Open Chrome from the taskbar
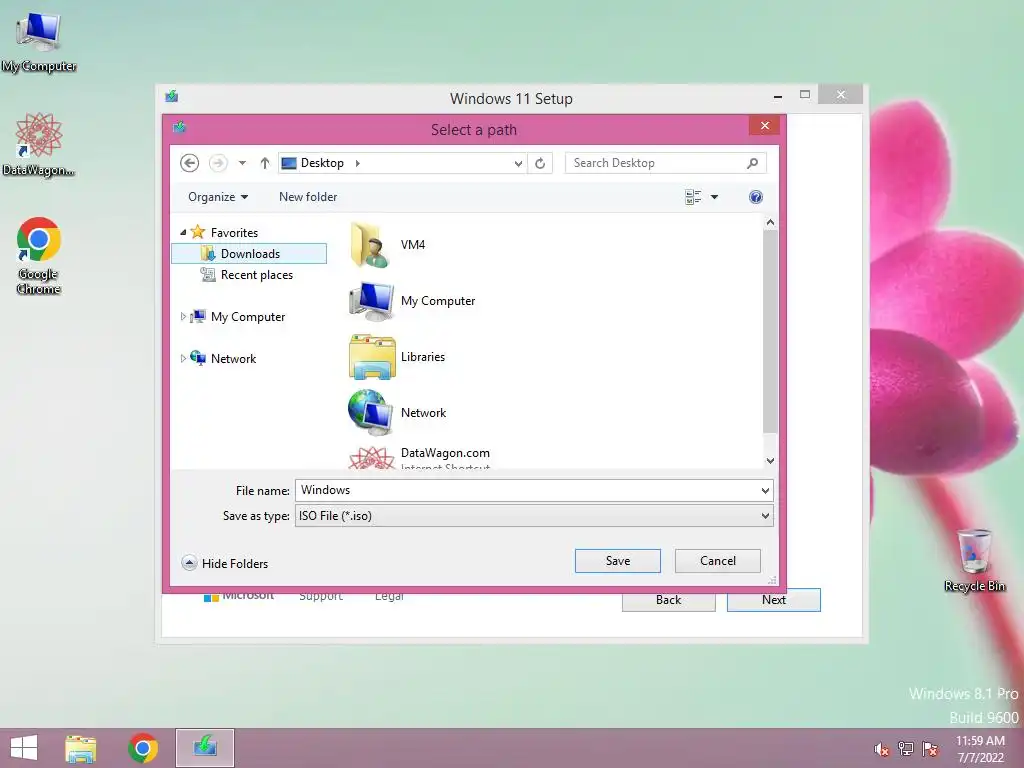 143,748
